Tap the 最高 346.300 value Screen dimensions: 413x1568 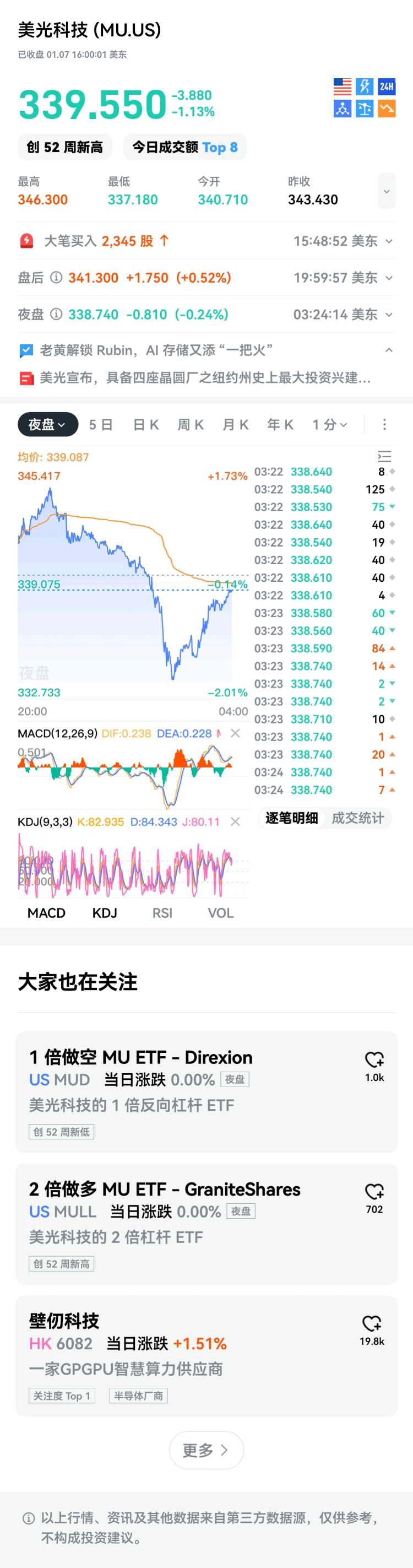[42, 199]
